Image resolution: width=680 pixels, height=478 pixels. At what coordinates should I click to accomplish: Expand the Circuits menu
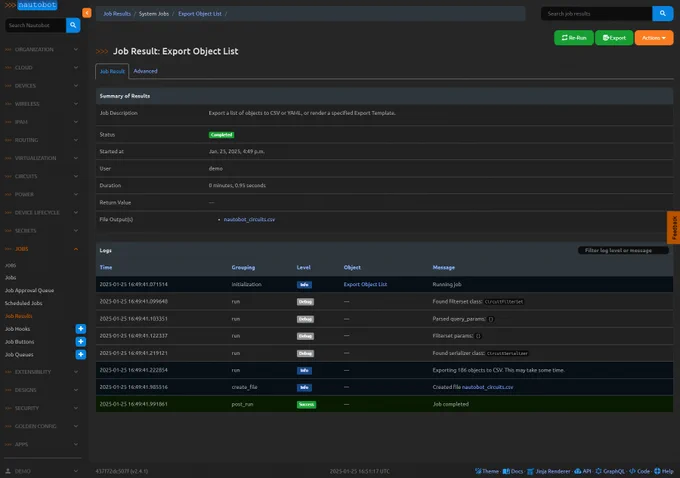[42, 177]
